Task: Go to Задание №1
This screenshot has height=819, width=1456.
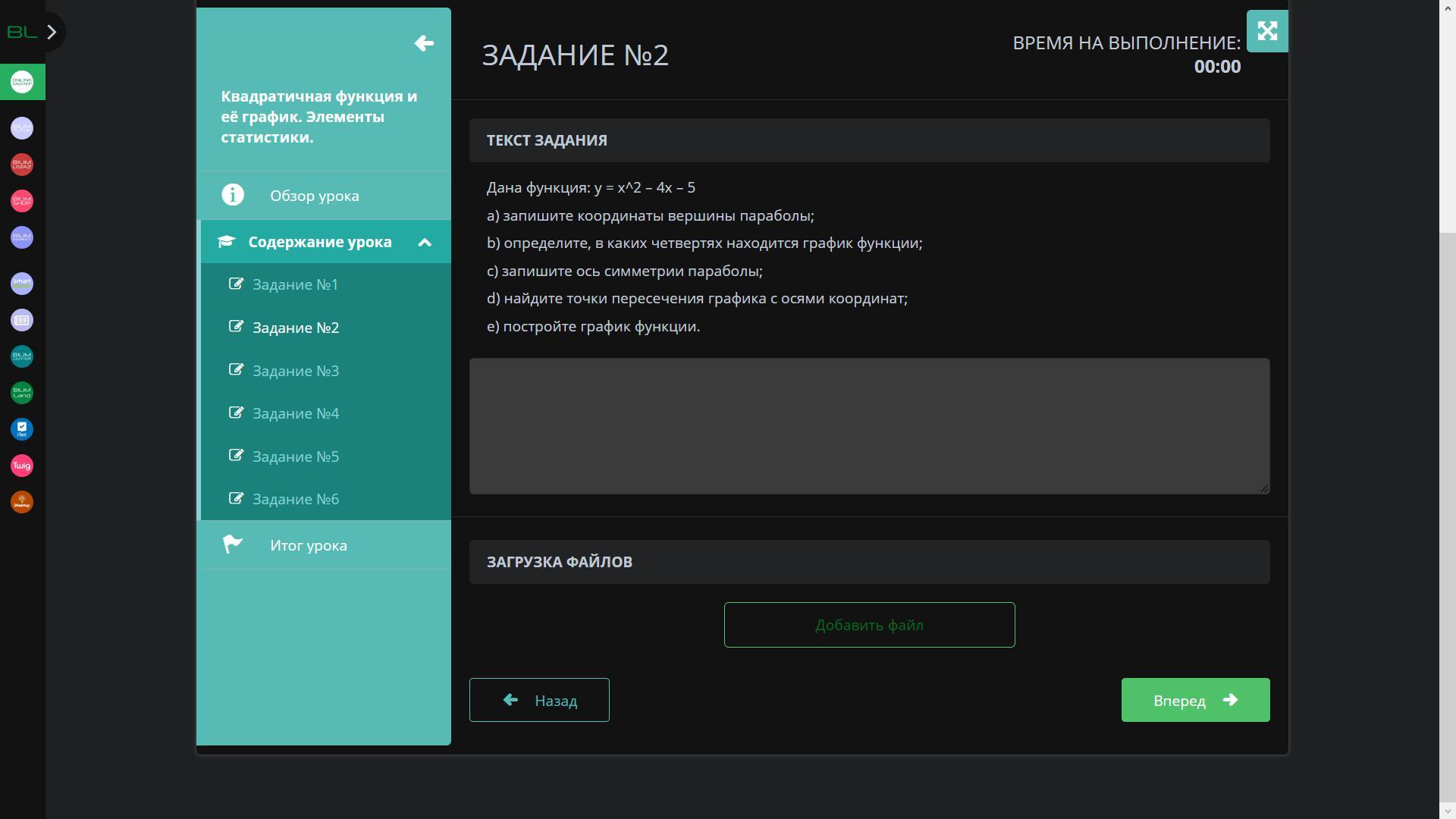Action: (295, 284)
